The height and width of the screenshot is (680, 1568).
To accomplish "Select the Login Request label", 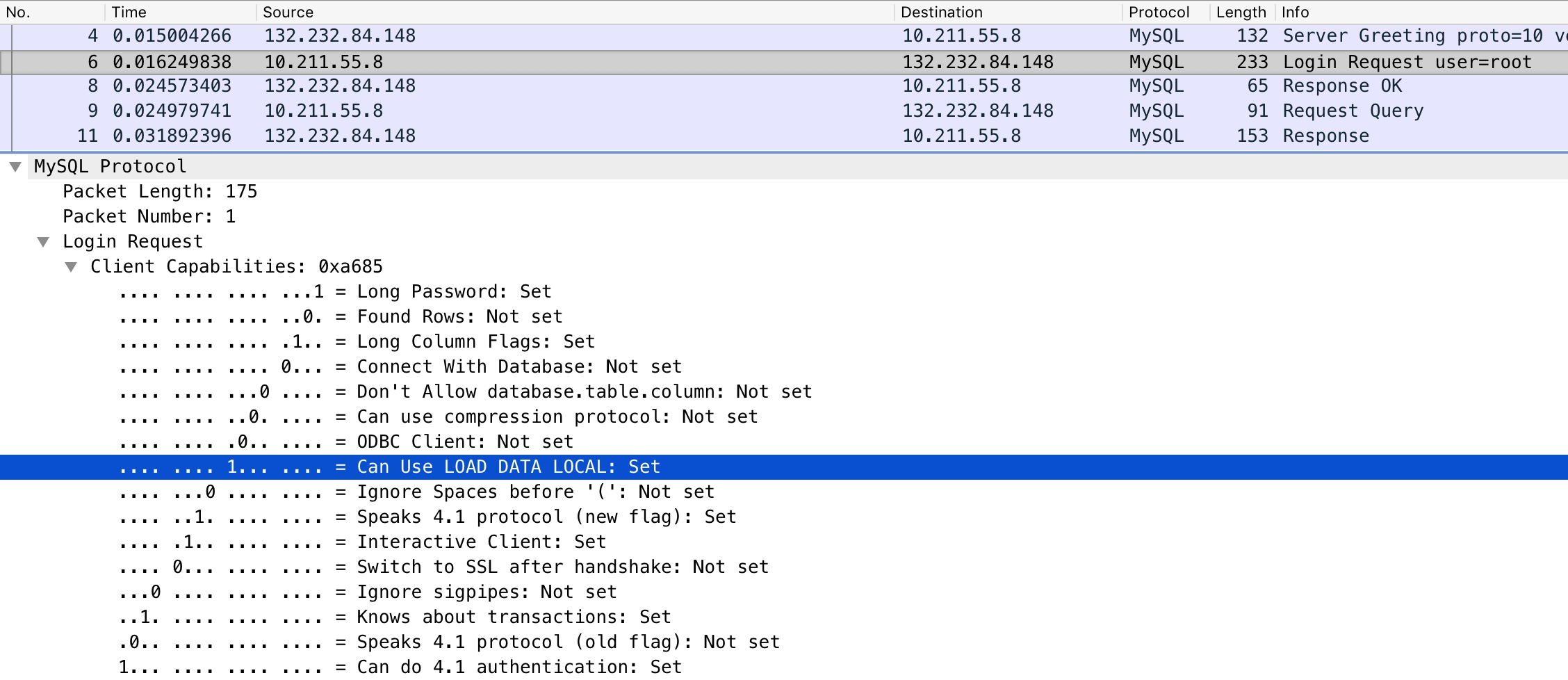I will (x=133, y=242).
